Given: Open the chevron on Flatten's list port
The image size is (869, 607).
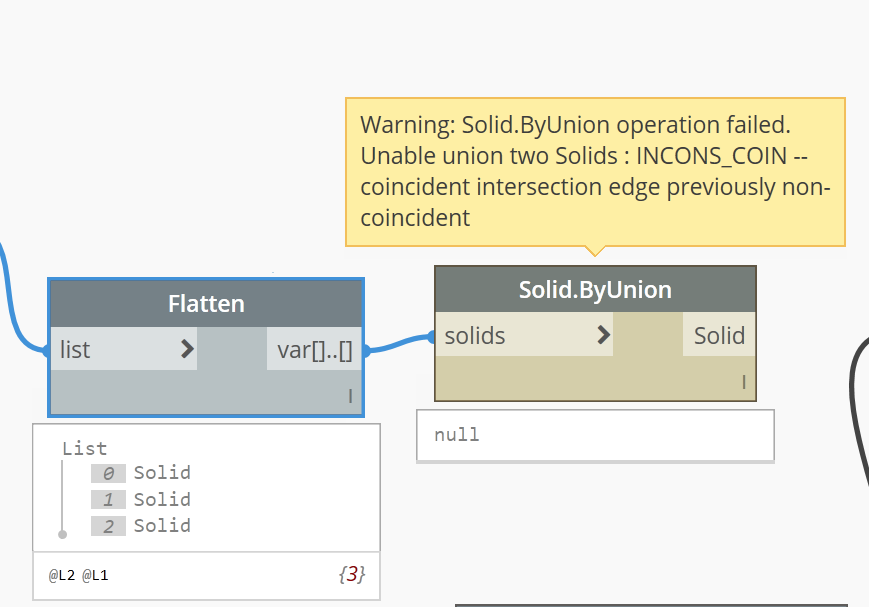Looking at the screenshot, I should (187, 349).
